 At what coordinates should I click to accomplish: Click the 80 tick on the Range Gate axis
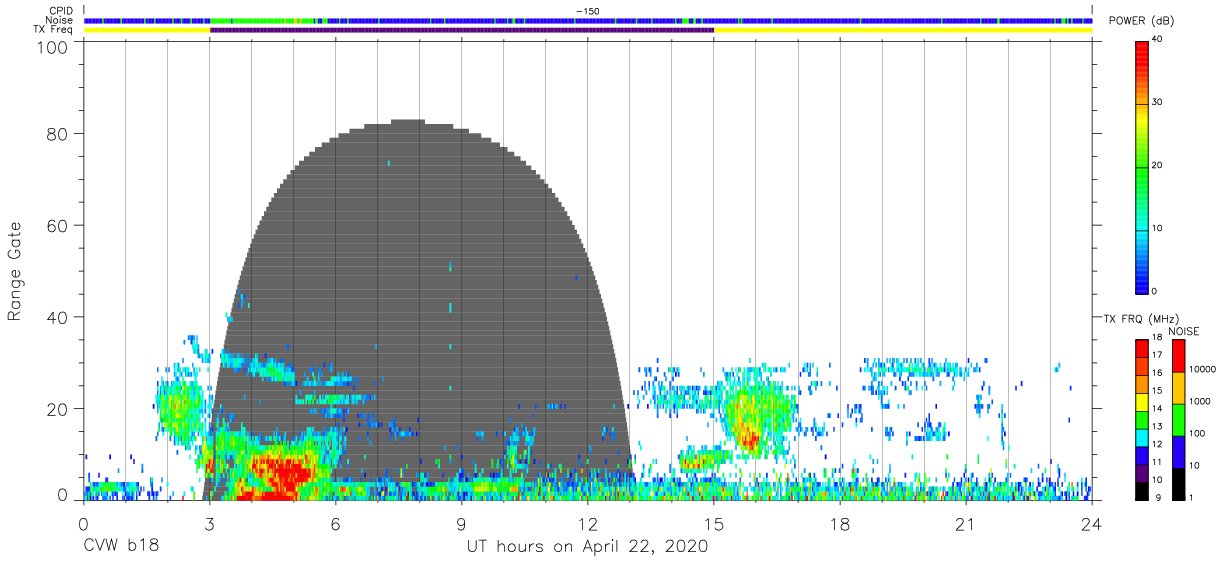(58, 133)
